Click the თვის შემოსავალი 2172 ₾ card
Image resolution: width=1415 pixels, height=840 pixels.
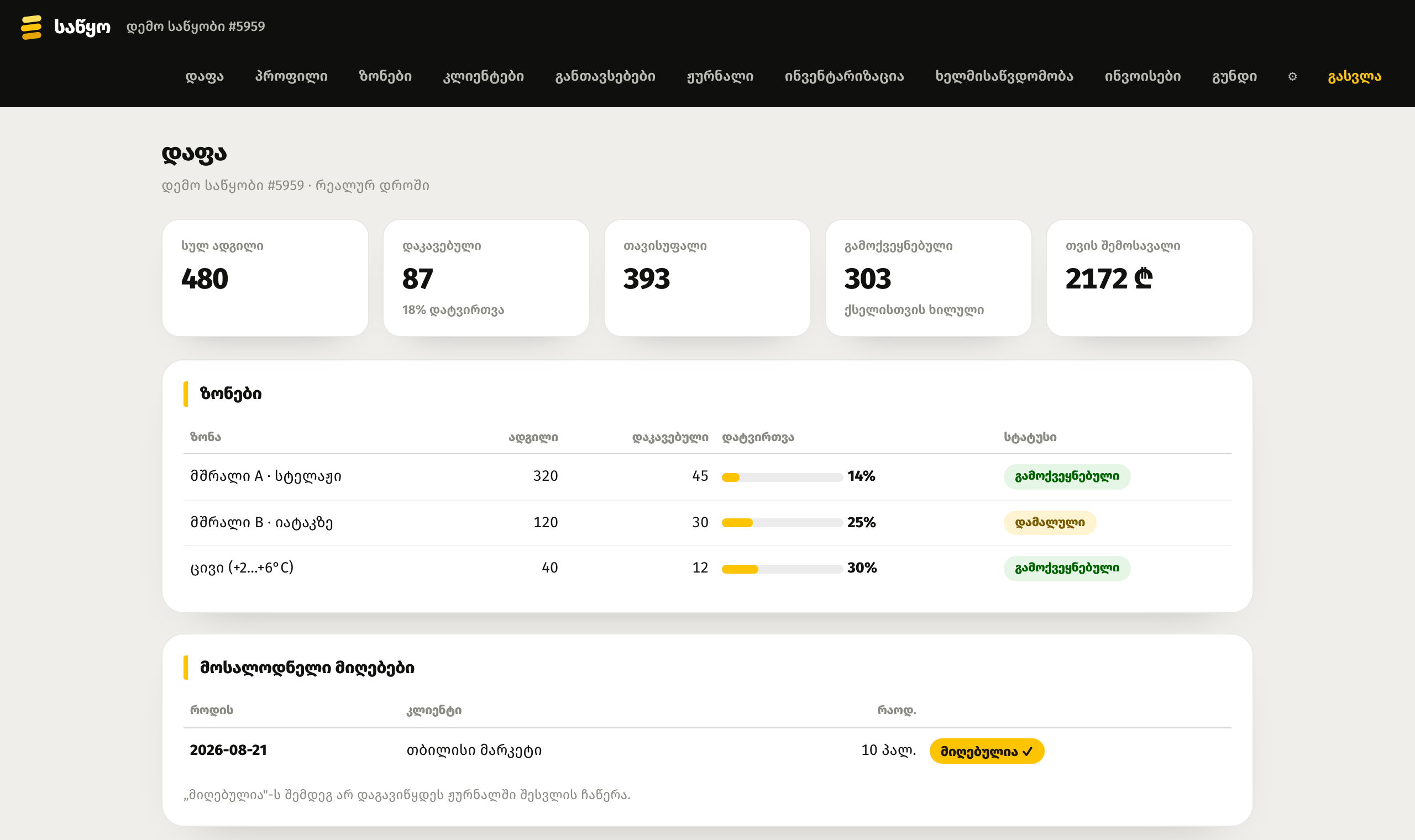[1150, 278]
